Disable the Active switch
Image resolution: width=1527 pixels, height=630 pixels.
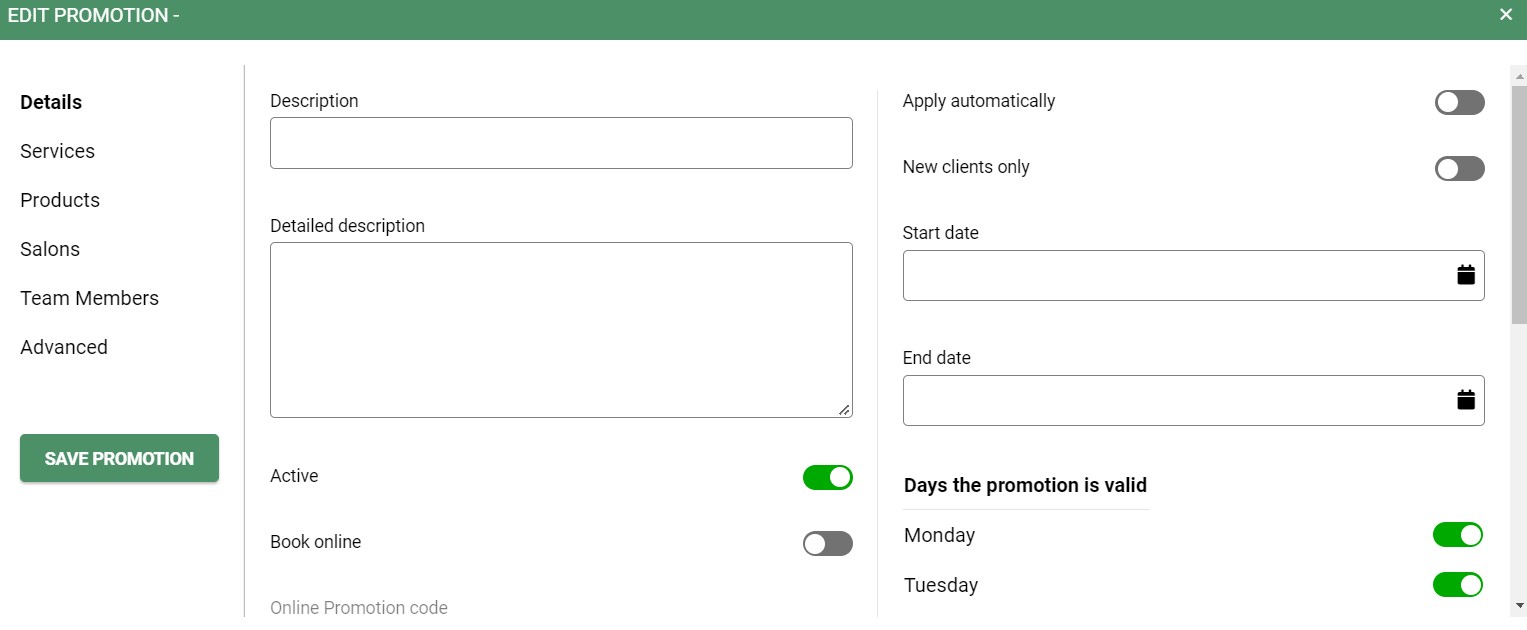[x=828, y=477]
